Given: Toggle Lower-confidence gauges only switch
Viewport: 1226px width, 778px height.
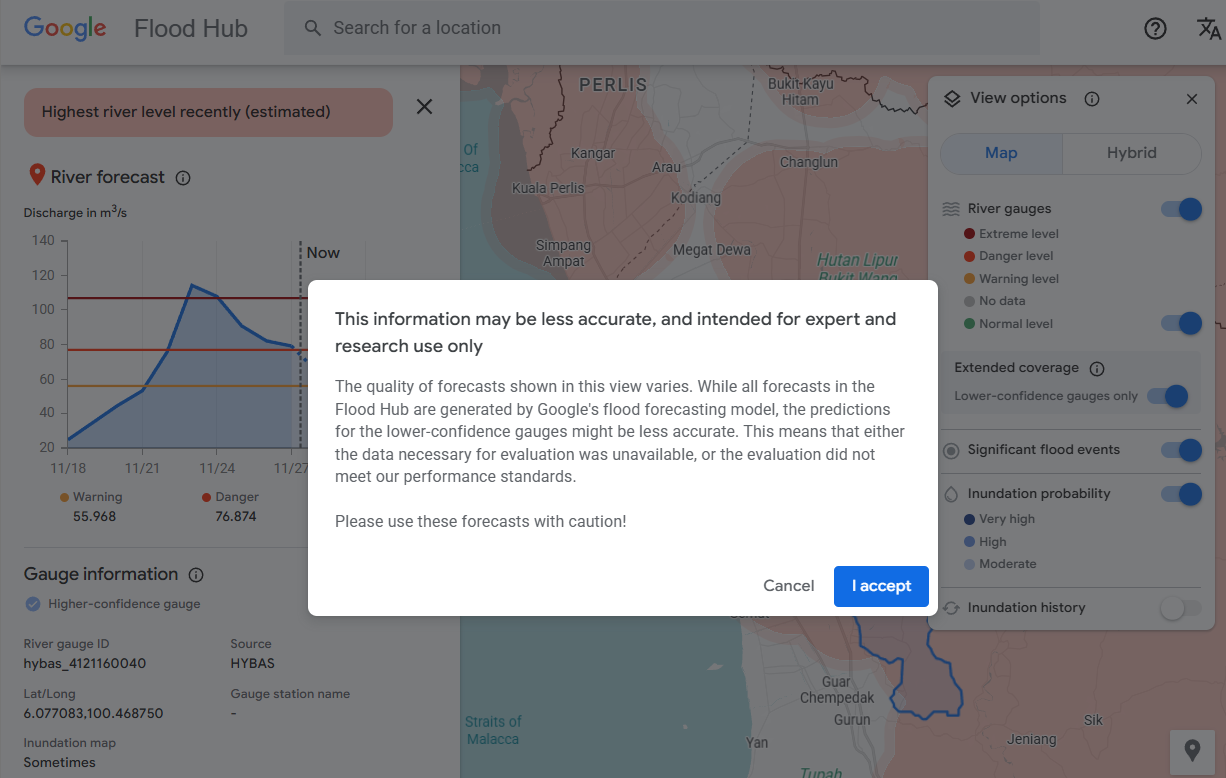Looking at the screenshot, I should tap(1167, 396).
